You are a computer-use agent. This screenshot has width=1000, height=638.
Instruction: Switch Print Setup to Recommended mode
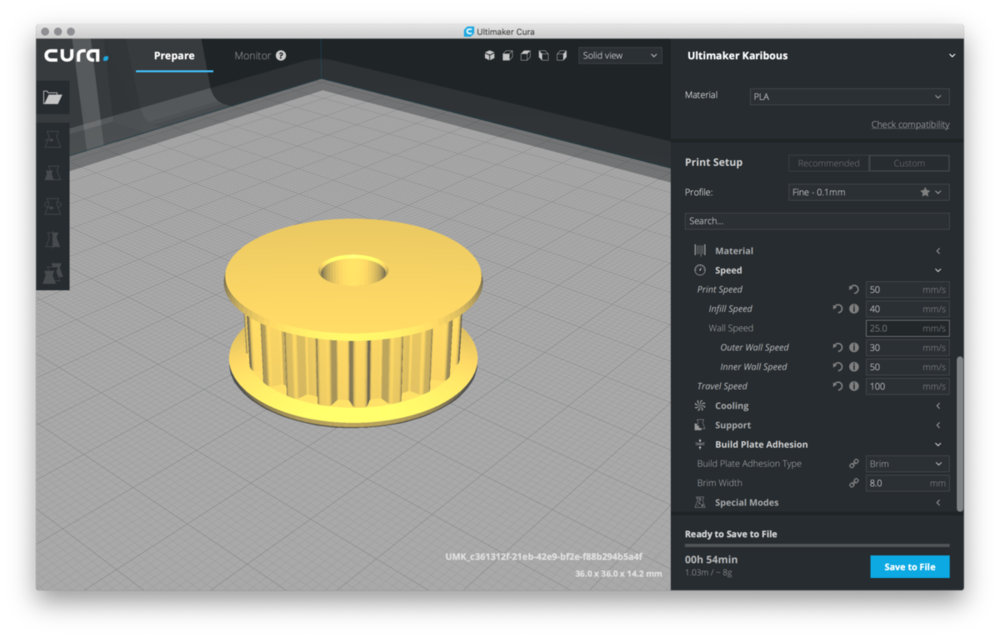828,163
